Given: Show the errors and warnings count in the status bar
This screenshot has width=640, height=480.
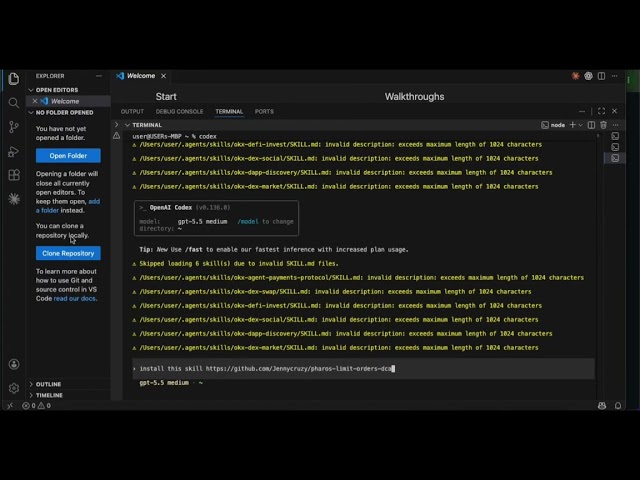Looking at the screenshot, I should point(36,406).
